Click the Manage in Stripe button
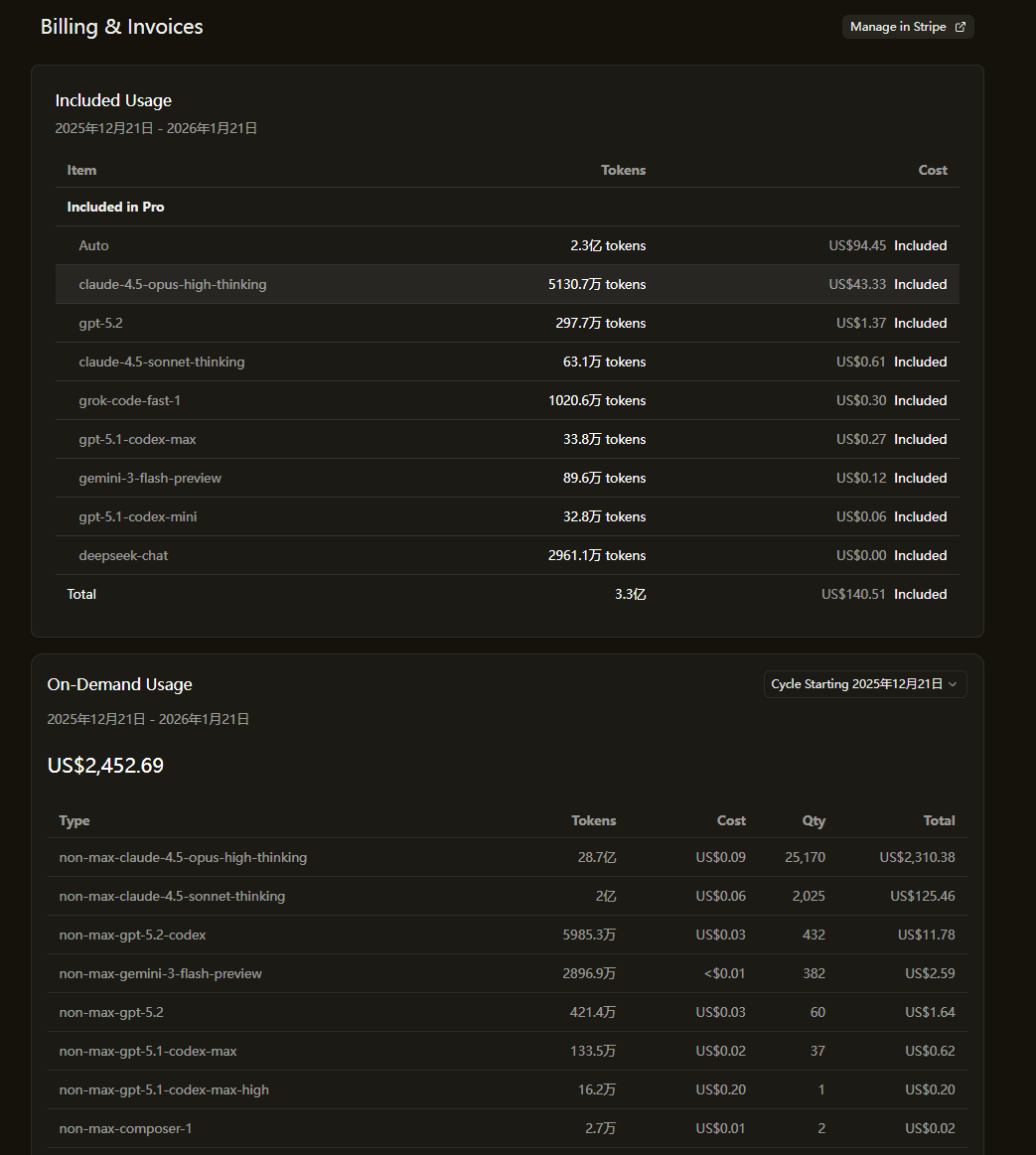 [x=898, y=27]
